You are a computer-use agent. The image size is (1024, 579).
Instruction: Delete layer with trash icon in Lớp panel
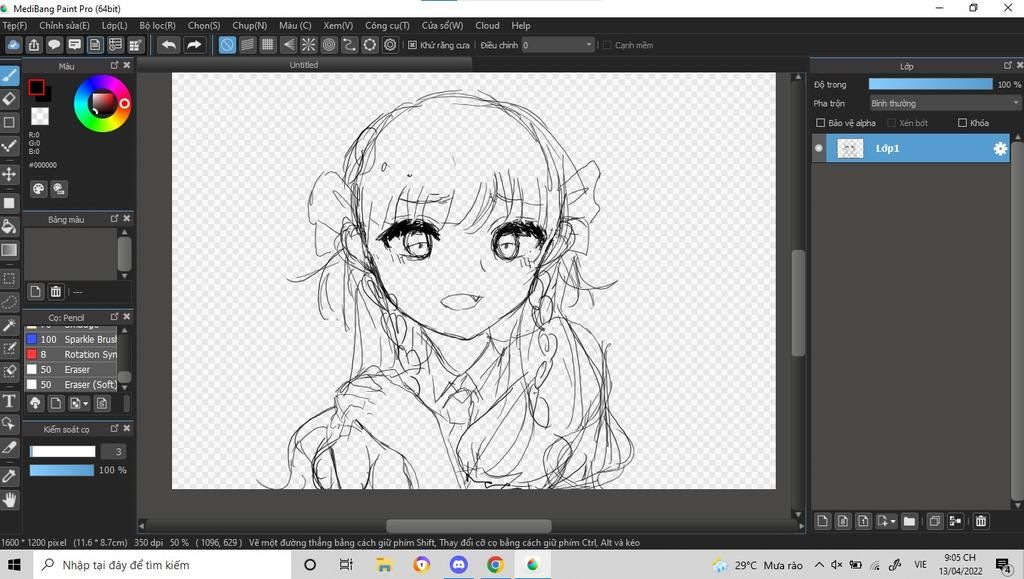[981, 521]
